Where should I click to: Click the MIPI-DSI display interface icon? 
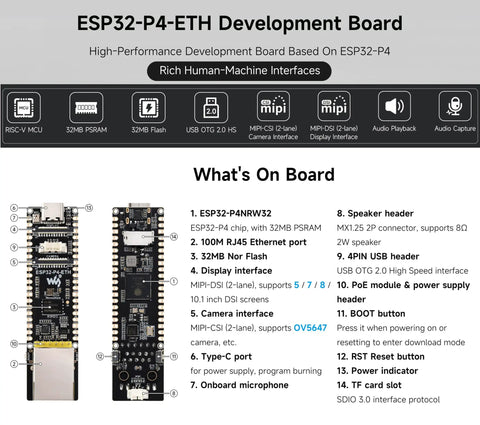(x=334, y=106)
